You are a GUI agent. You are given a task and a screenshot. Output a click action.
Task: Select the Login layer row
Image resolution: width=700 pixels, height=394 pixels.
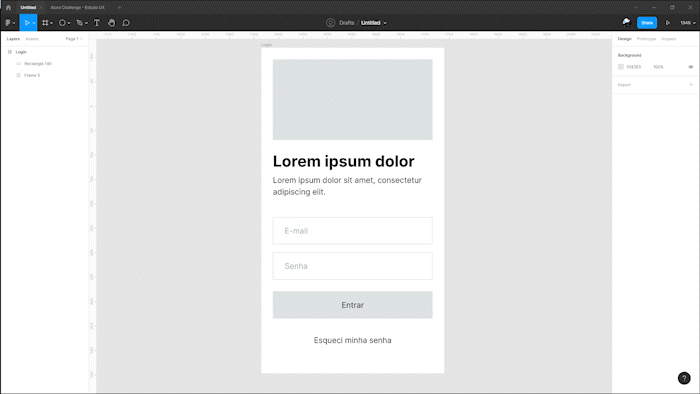click(45, 52)
